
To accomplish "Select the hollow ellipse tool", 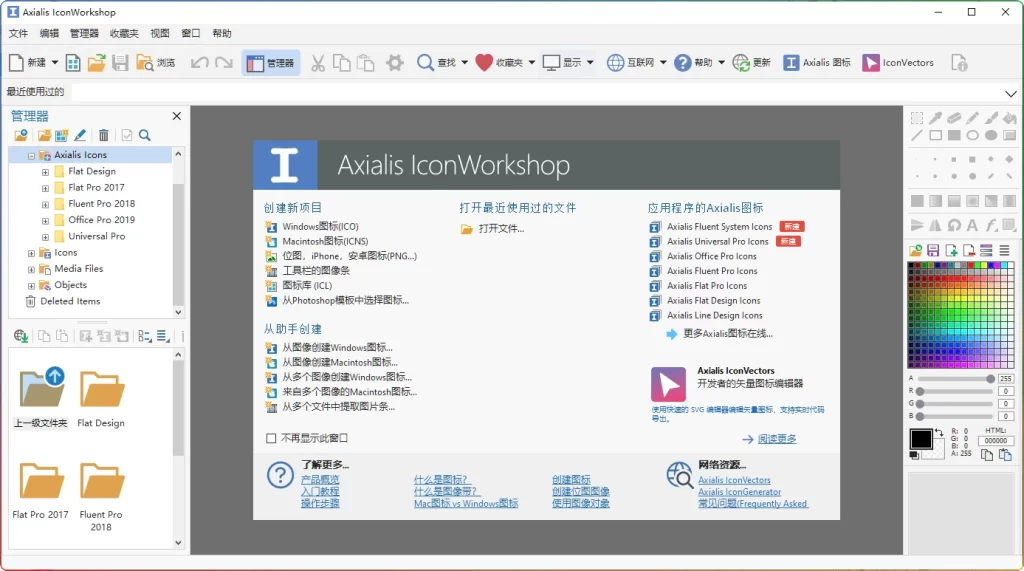I will 972,135.
